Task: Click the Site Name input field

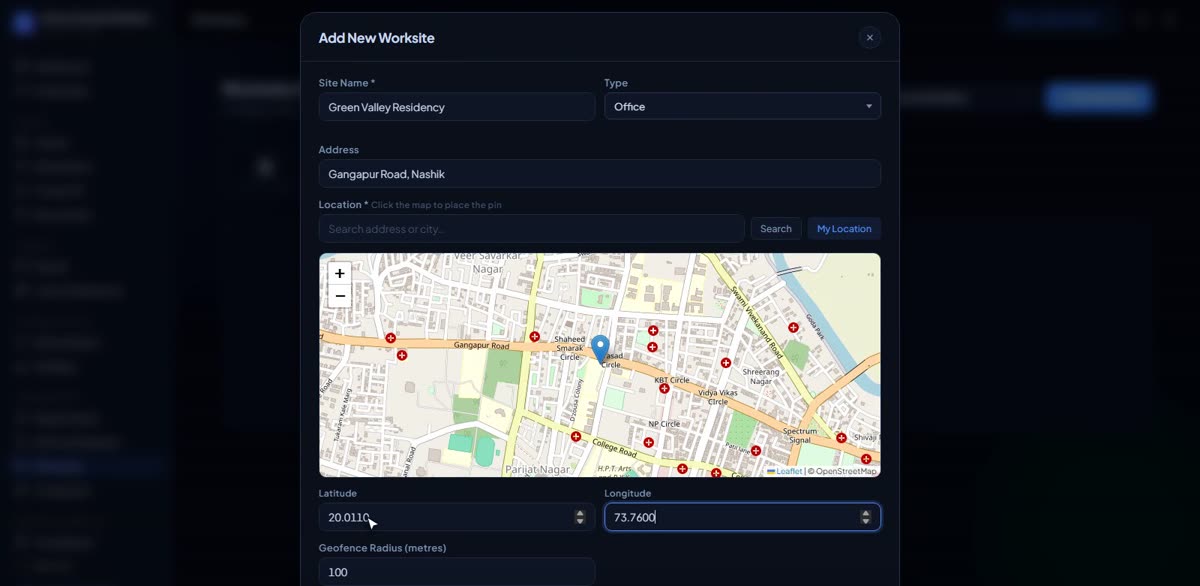Action: click(457, 107)
